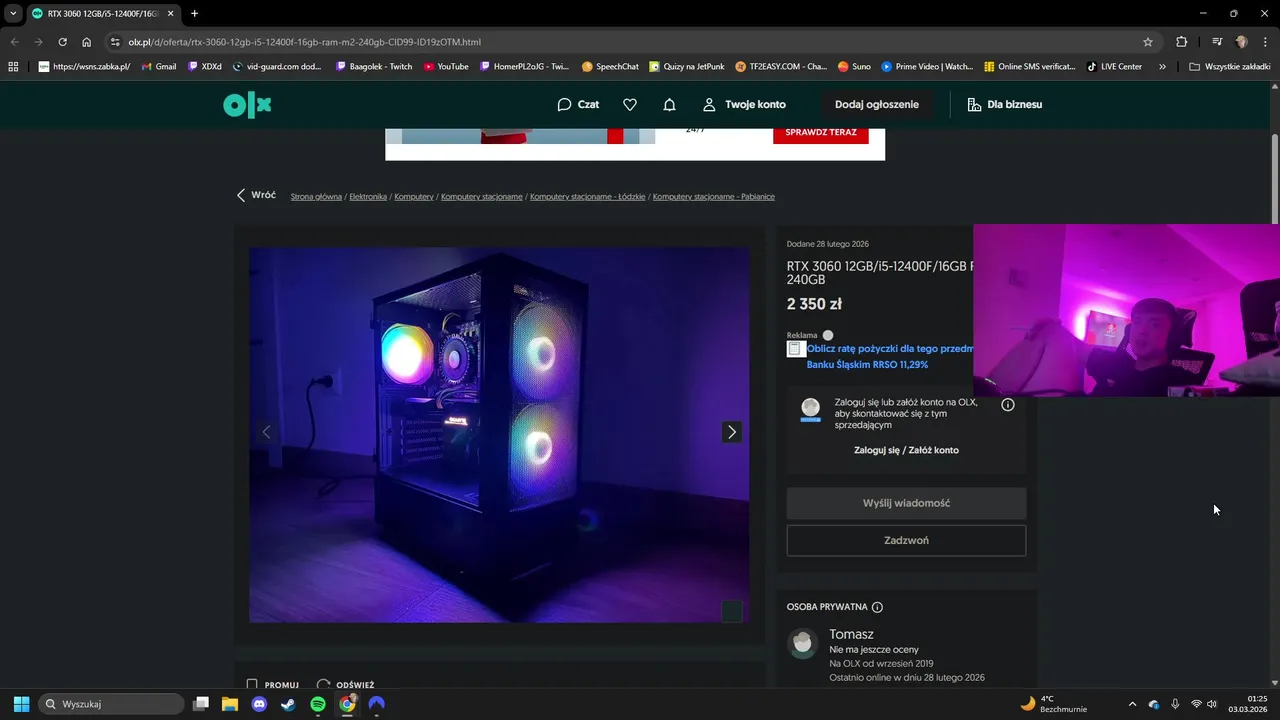Open Gmail bookmark
This screenshot has height=720, width=1280.
pos(159,67)
